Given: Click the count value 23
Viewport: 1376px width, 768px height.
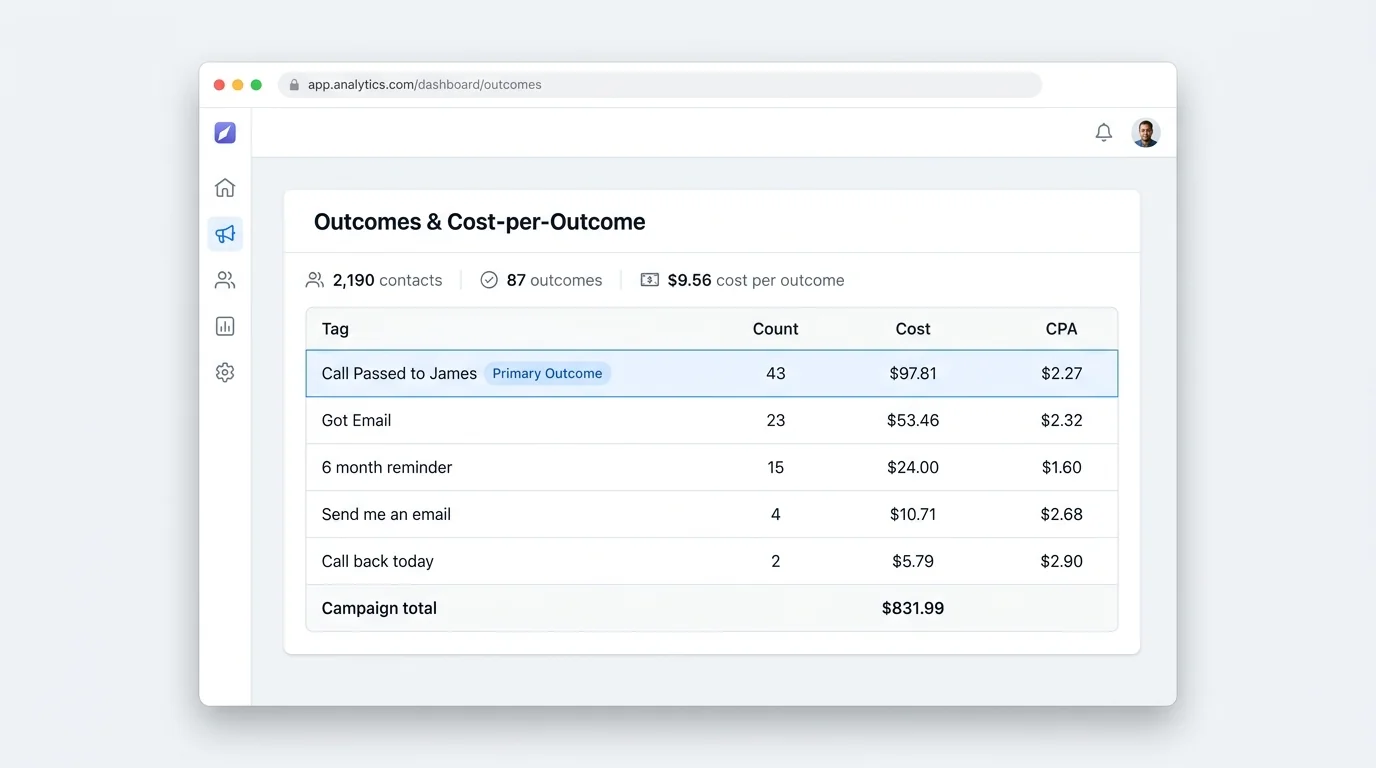Looking at the screenshot, I should (776, 420).
